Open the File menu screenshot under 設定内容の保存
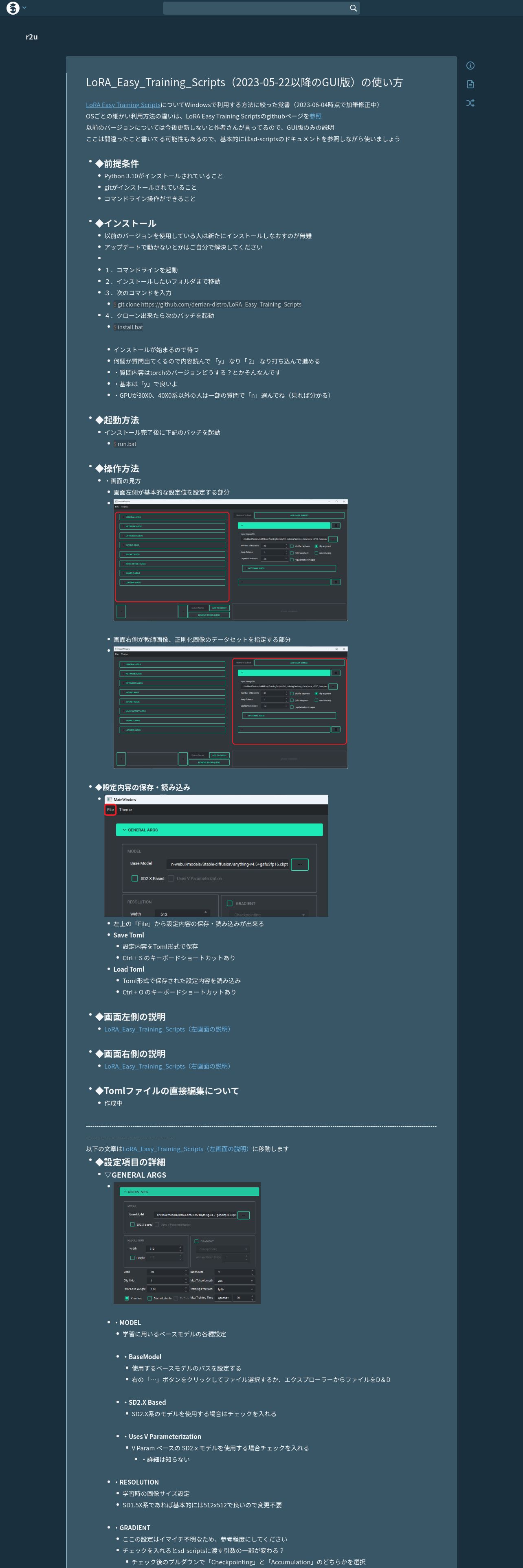The height and width of the screenshot is (1568, 523). pyautogui.click(x=216, y=856)
